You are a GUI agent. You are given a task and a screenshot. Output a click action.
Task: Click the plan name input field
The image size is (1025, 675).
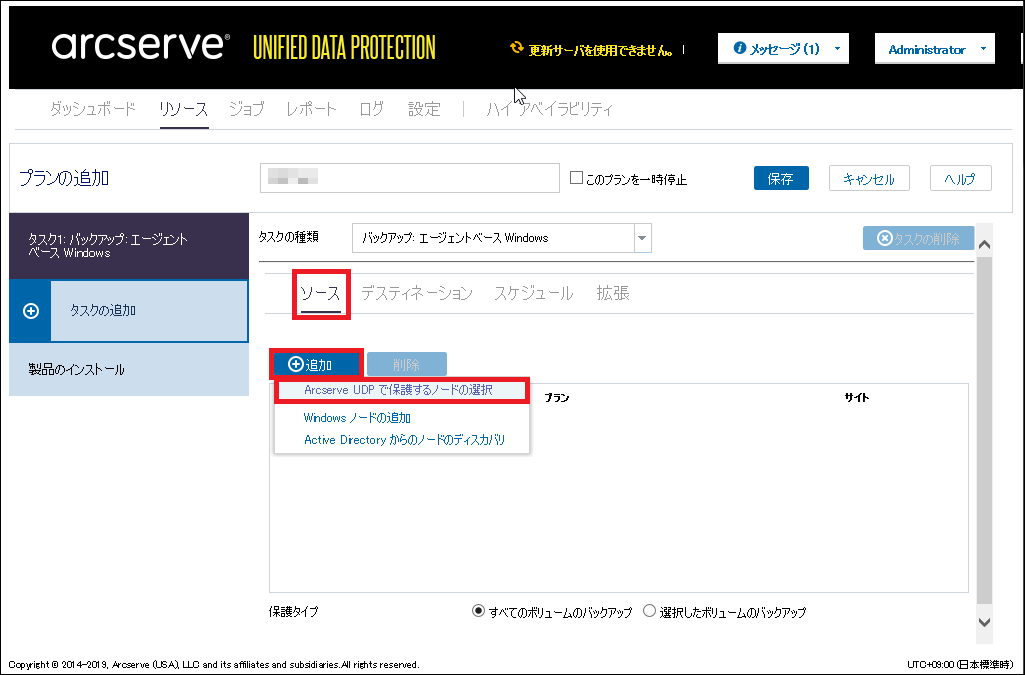(410, 178)
